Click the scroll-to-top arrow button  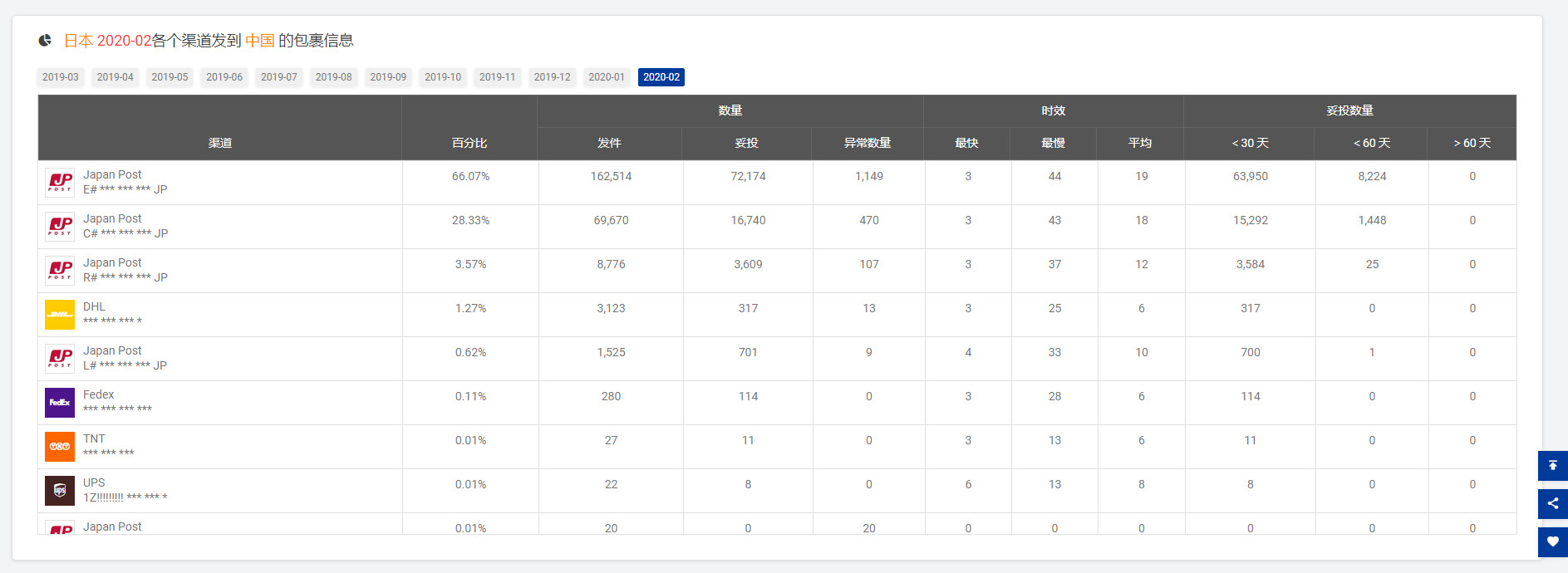point(1552,465)
